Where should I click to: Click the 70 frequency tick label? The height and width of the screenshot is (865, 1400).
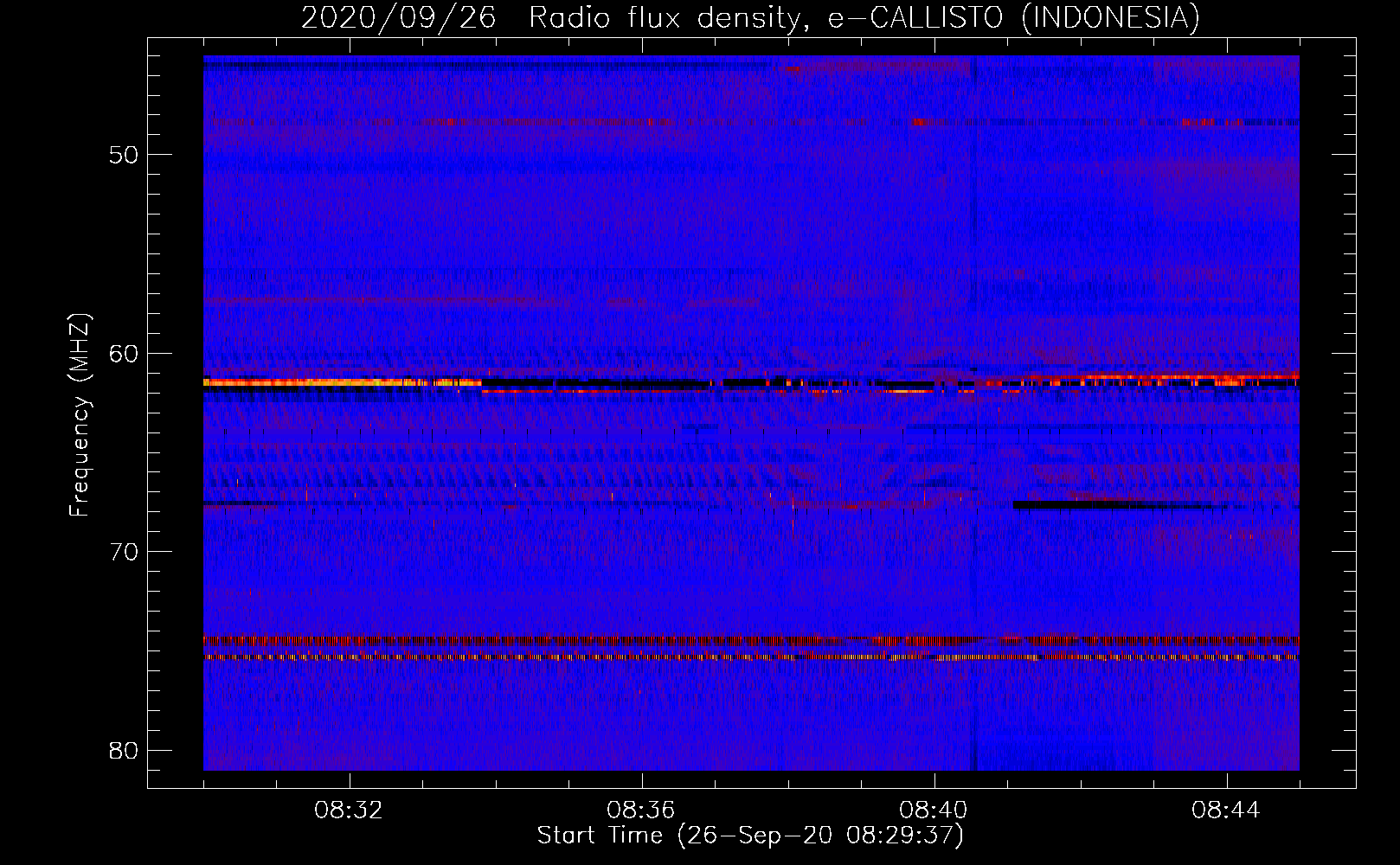124,552
